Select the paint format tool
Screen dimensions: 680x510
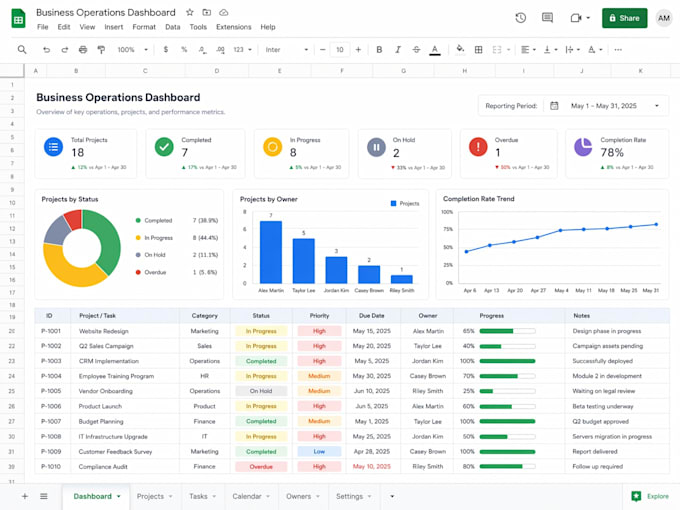[x=101, y=49]
